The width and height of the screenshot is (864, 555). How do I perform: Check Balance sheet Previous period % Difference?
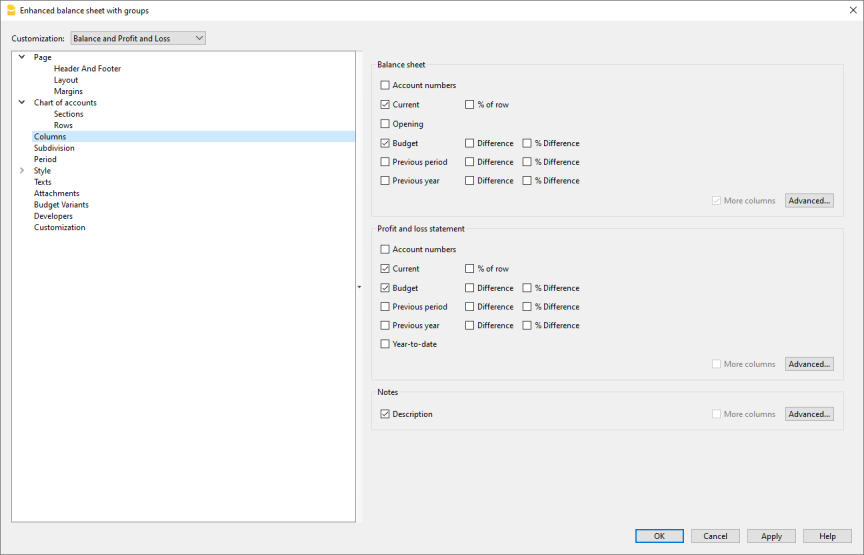coord(527,161)
